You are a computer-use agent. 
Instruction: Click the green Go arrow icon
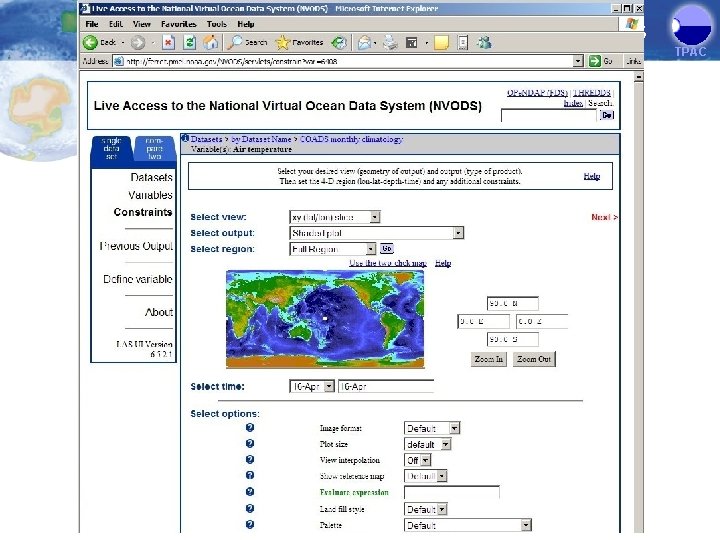(595, 61)
